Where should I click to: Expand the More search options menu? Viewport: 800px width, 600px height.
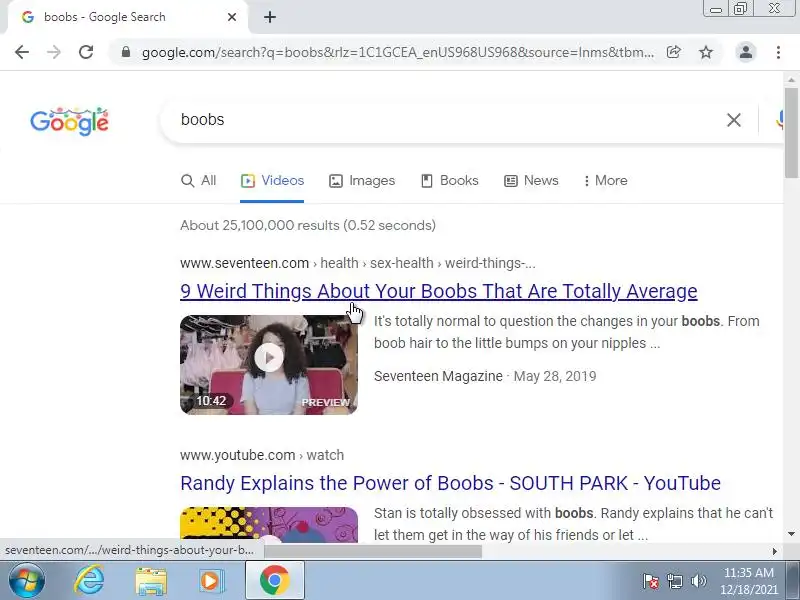coord(606,181)
